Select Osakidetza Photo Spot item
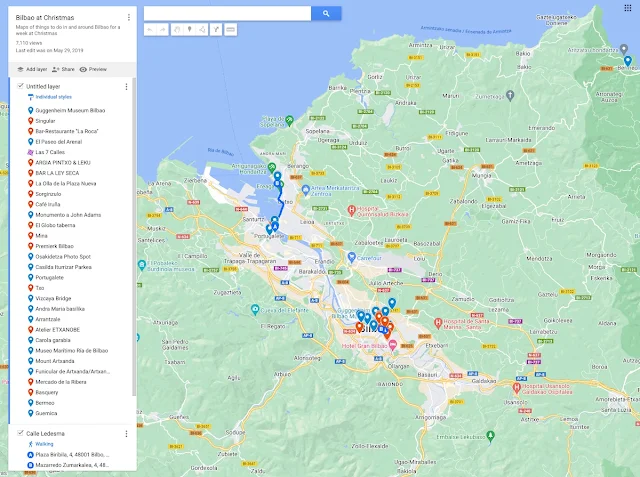 63,257
